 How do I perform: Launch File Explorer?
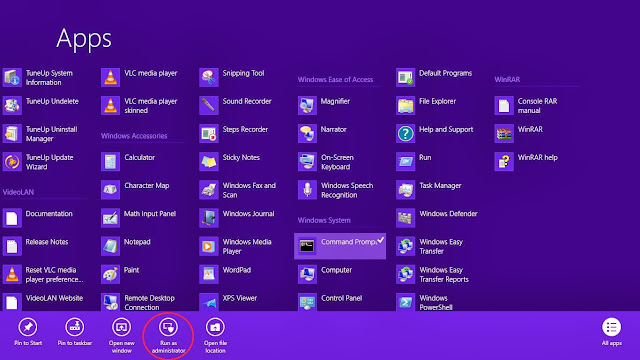point(427,105)
